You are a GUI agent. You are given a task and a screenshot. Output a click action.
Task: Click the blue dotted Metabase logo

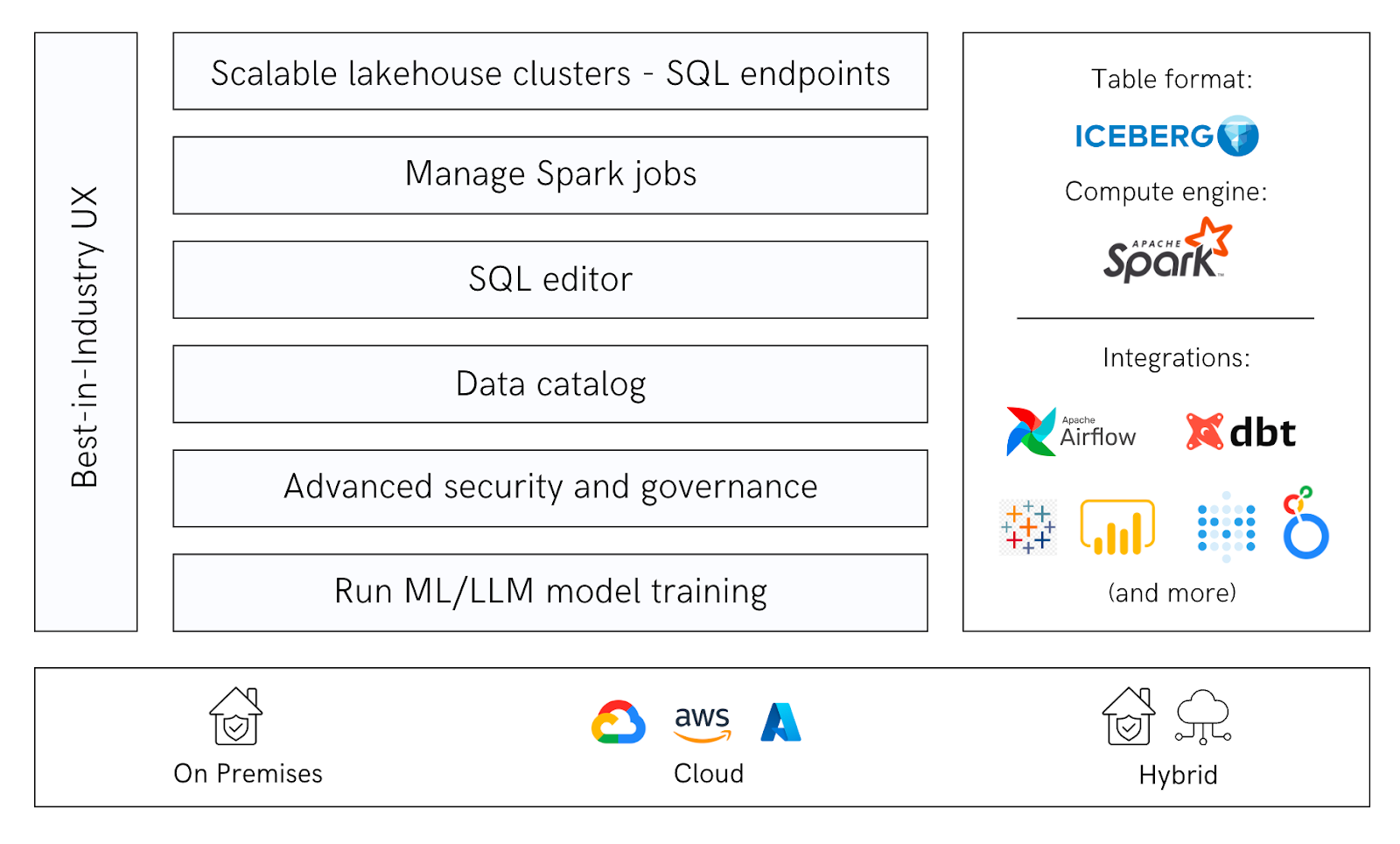(1227, 527)
